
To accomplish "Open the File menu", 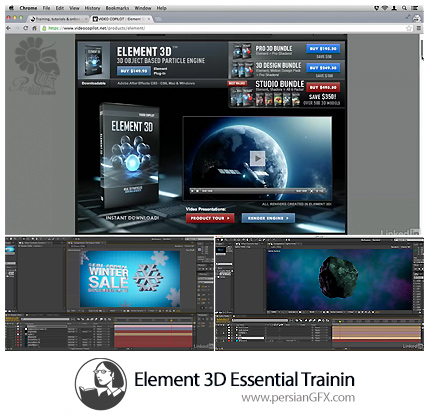I will (46, 8).
